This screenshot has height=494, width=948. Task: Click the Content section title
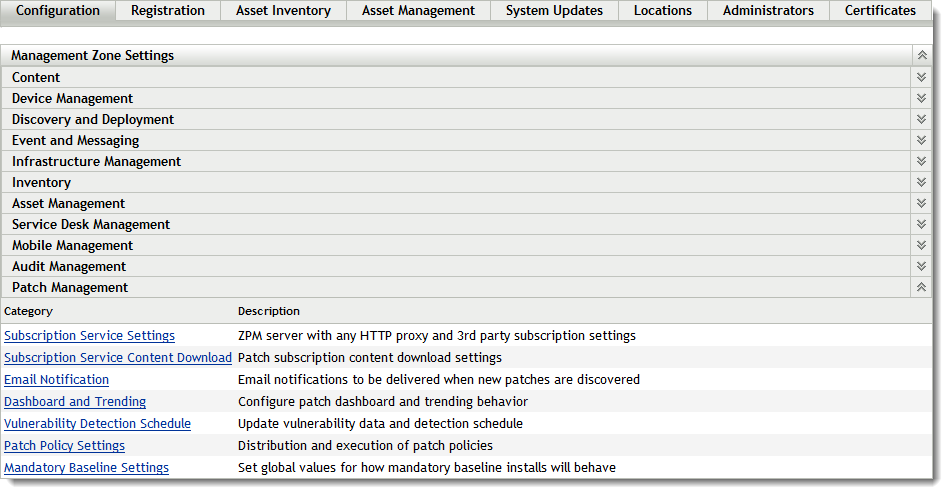(x=36, y=77)
